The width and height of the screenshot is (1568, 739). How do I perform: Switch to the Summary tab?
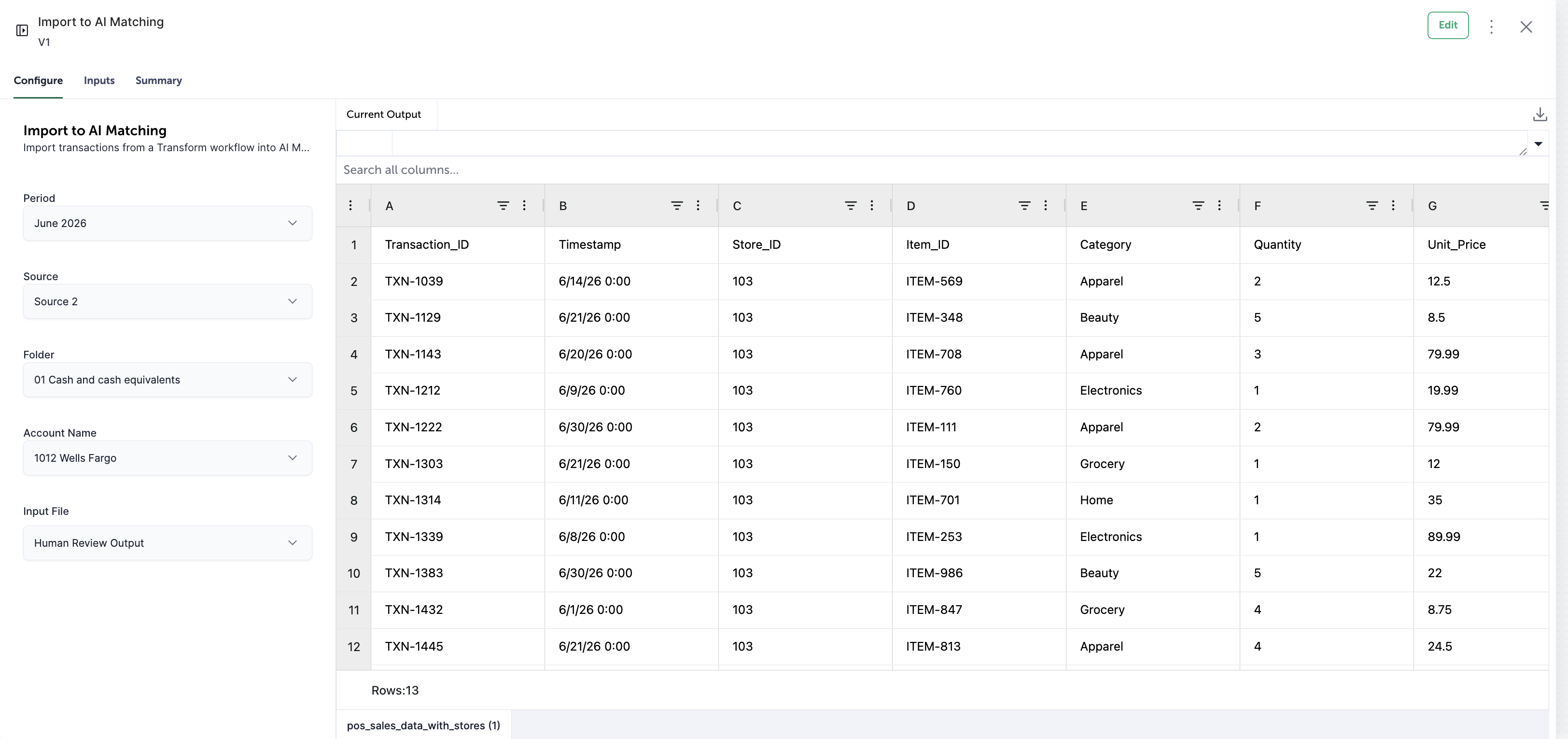coord(158,80)
